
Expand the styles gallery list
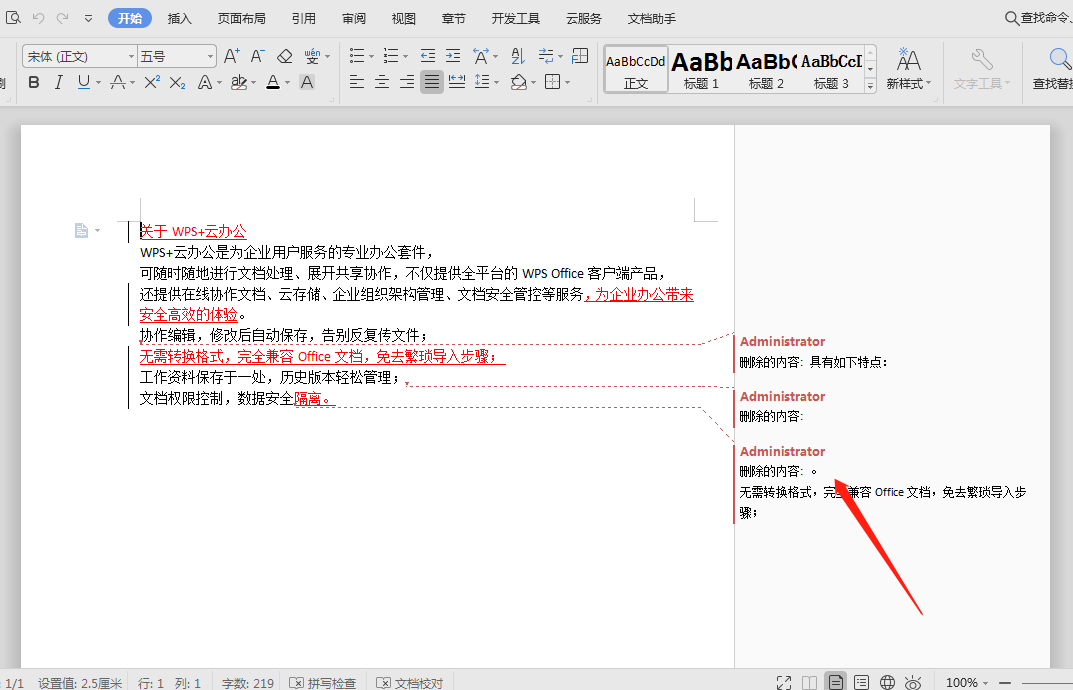click(870, 86)
